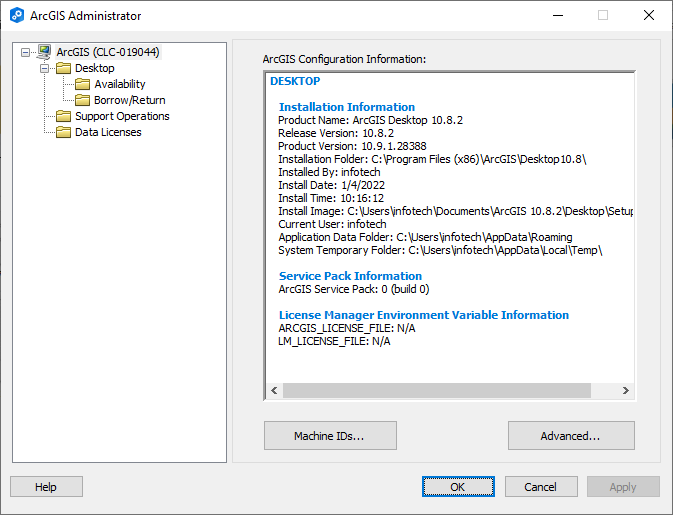
Task: Open the Borrow/Return tree item
Action: [x=130, y=100]
